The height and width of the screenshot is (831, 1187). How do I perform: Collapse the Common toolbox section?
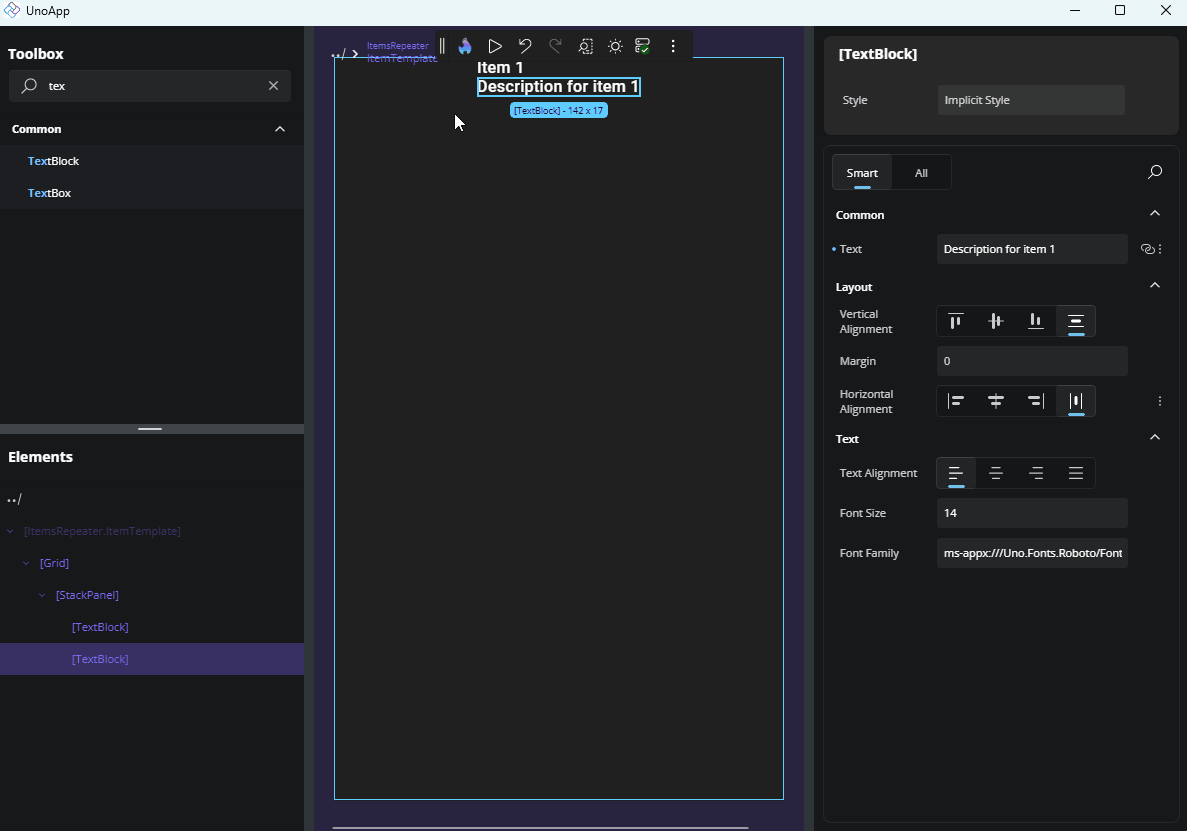point(280,128)
